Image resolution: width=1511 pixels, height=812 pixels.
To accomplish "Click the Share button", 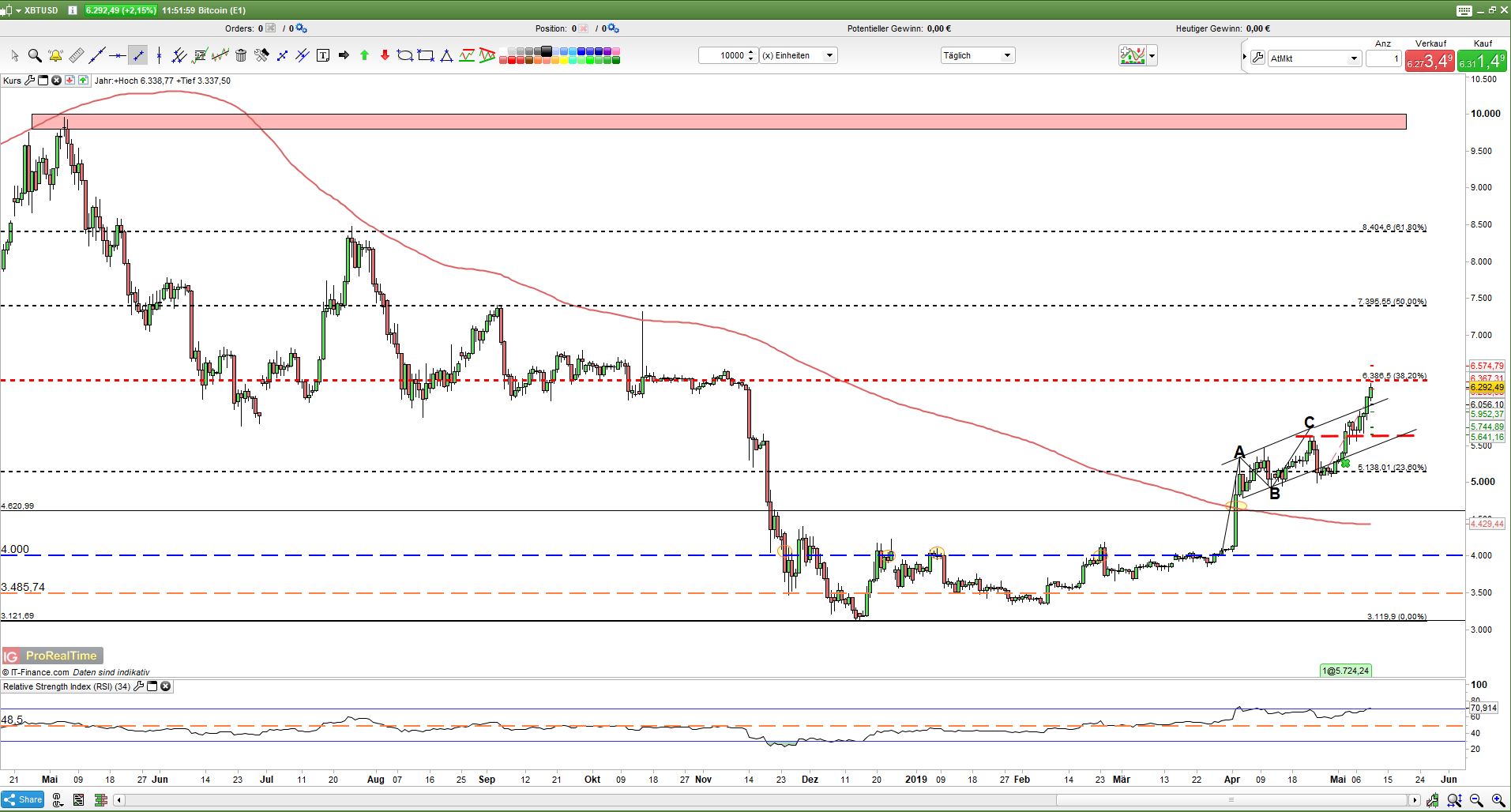I will 24,799.
